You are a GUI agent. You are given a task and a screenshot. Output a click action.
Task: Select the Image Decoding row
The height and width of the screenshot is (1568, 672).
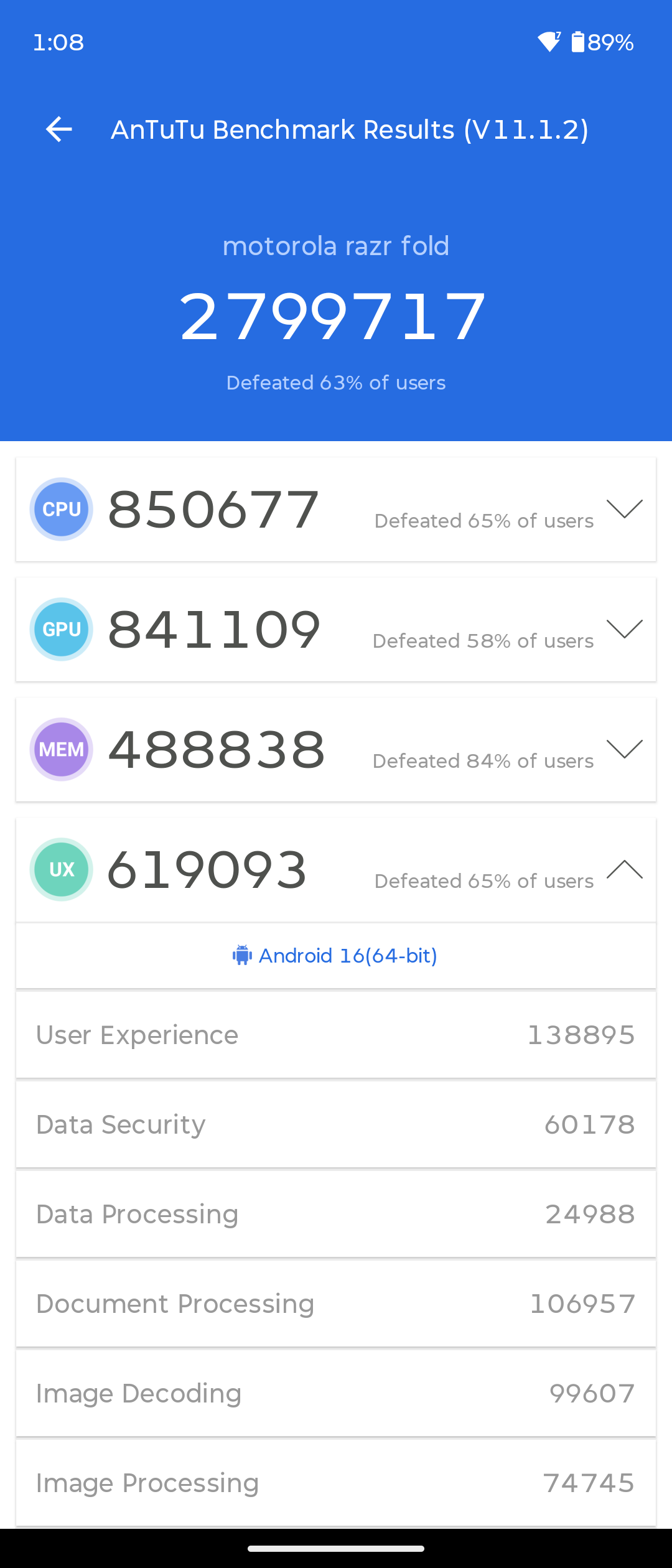[x=336, y=1393]
